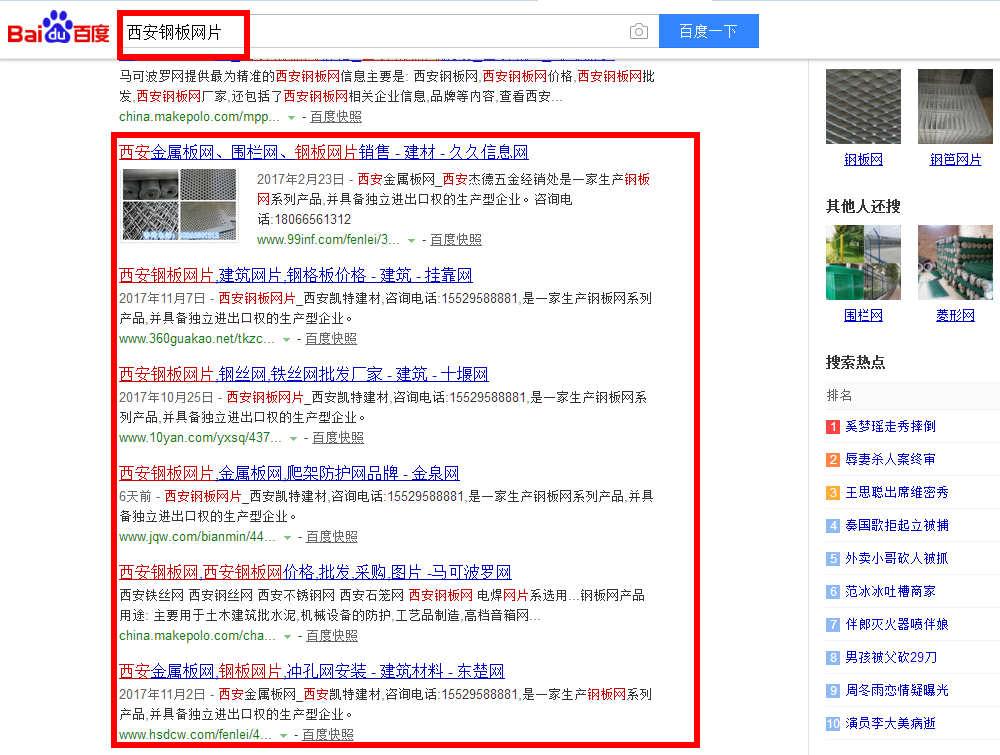Image resolution: width=1000 pixels, height=755 pixels.
Task: Open 百度快照 for www.jqw.com result
Action: point(332,537)
